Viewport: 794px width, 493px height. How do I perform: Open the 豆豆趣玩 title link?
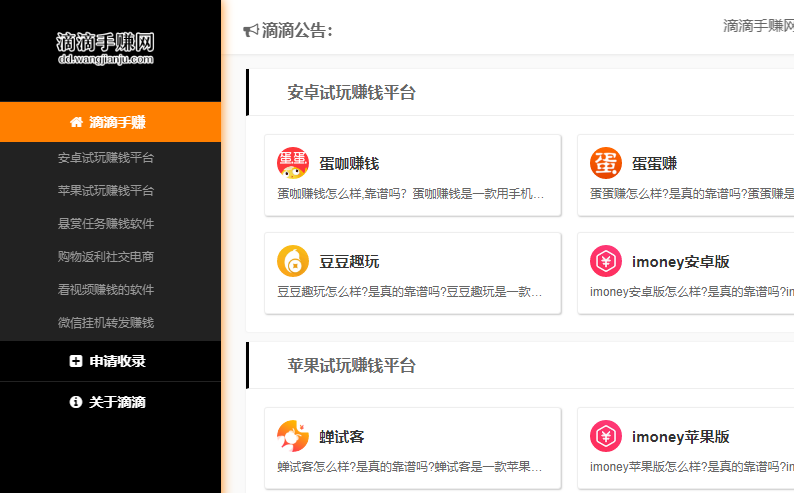point(349,262)
